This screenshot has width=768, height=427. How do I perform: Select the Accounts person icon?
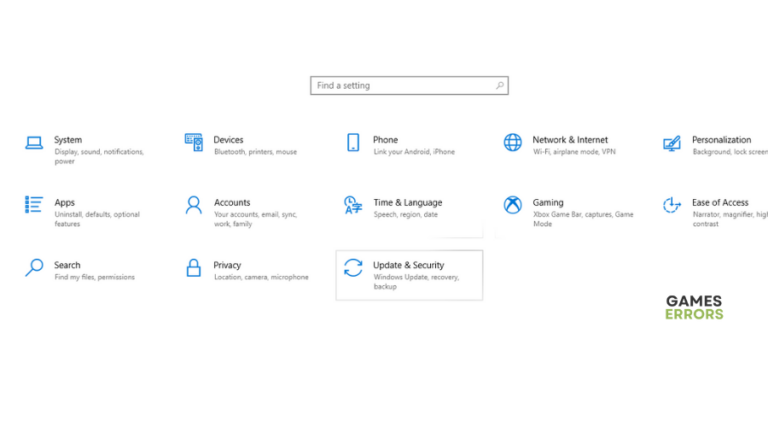click(193, 205)
